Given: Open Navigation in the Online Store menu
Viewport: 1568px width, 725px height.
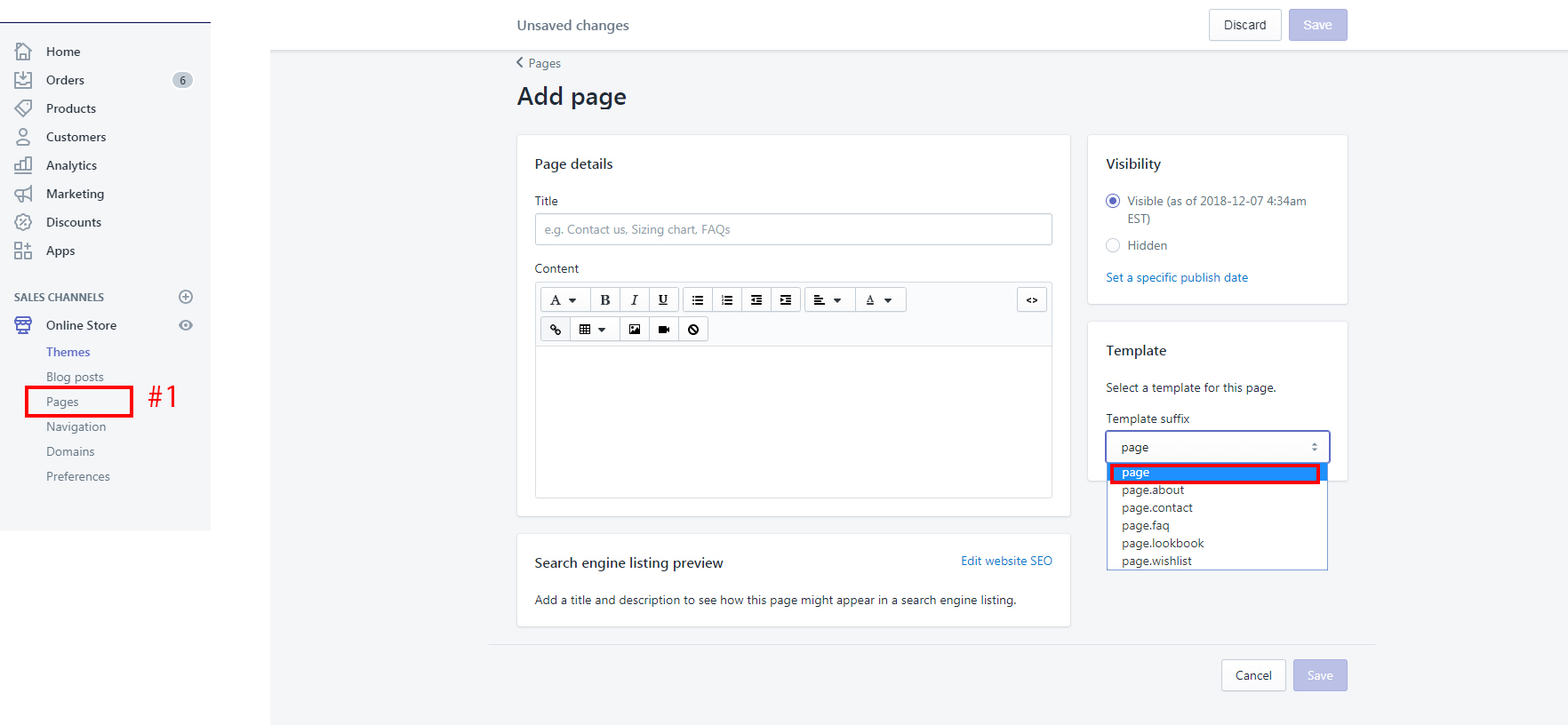Looking at the screenshot, I should [x=76, y=427].
